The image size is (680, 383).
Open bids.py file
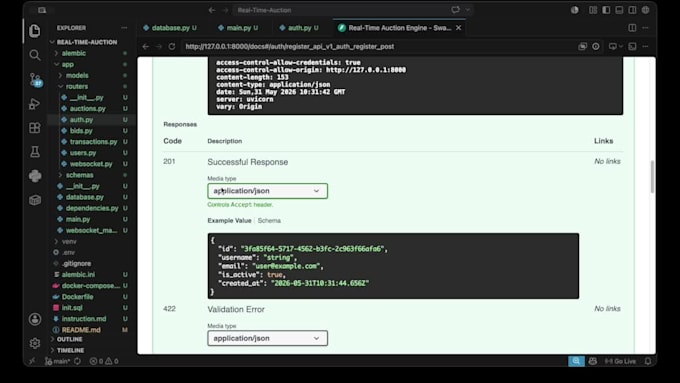coord(81,131)
